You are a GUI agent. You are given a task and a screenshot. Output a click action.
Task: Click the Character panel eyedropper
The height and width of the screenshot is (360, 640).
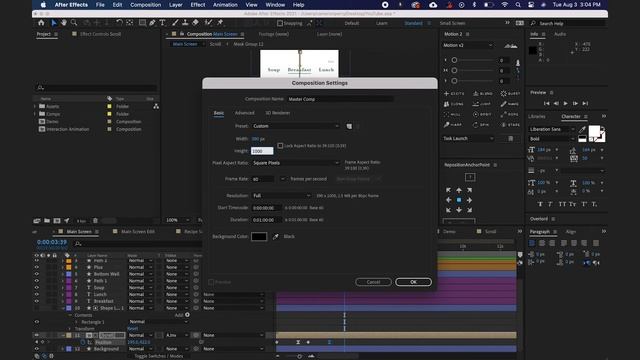click(582, 129)
